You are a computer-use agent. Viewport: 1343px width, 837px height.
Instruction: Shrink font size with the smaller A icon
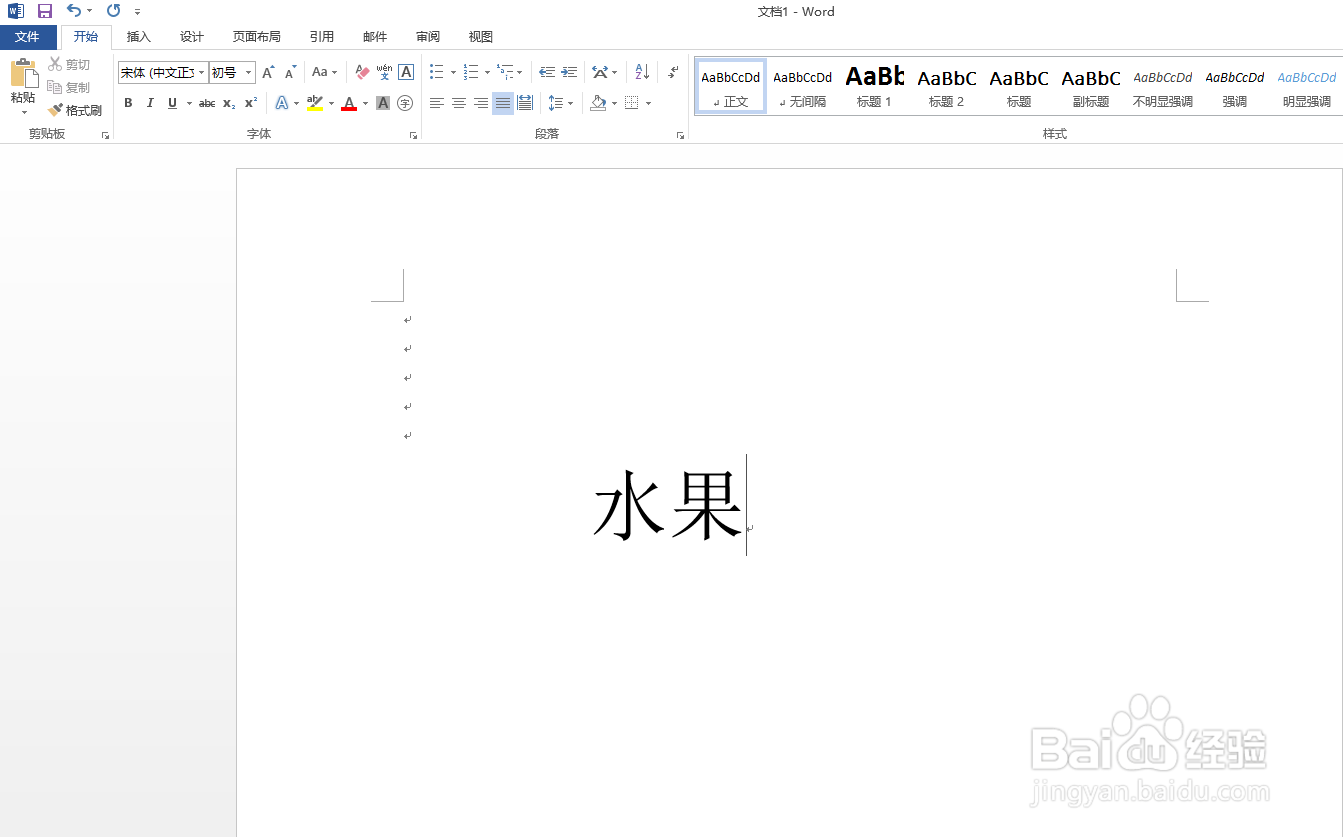290,72
